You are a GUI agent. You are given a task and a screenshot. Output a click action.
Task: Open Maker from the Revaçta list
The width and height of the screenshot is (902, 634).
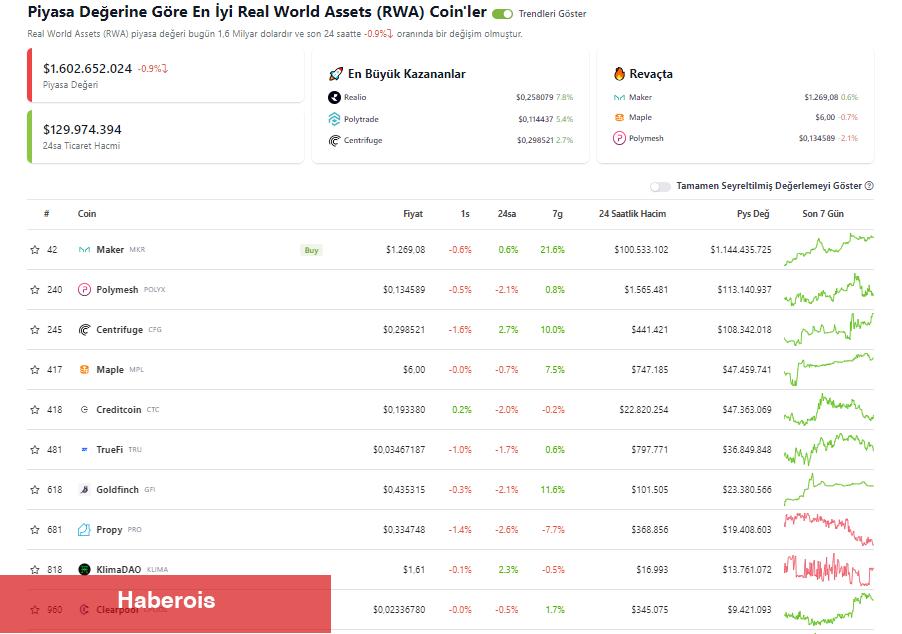640,97
